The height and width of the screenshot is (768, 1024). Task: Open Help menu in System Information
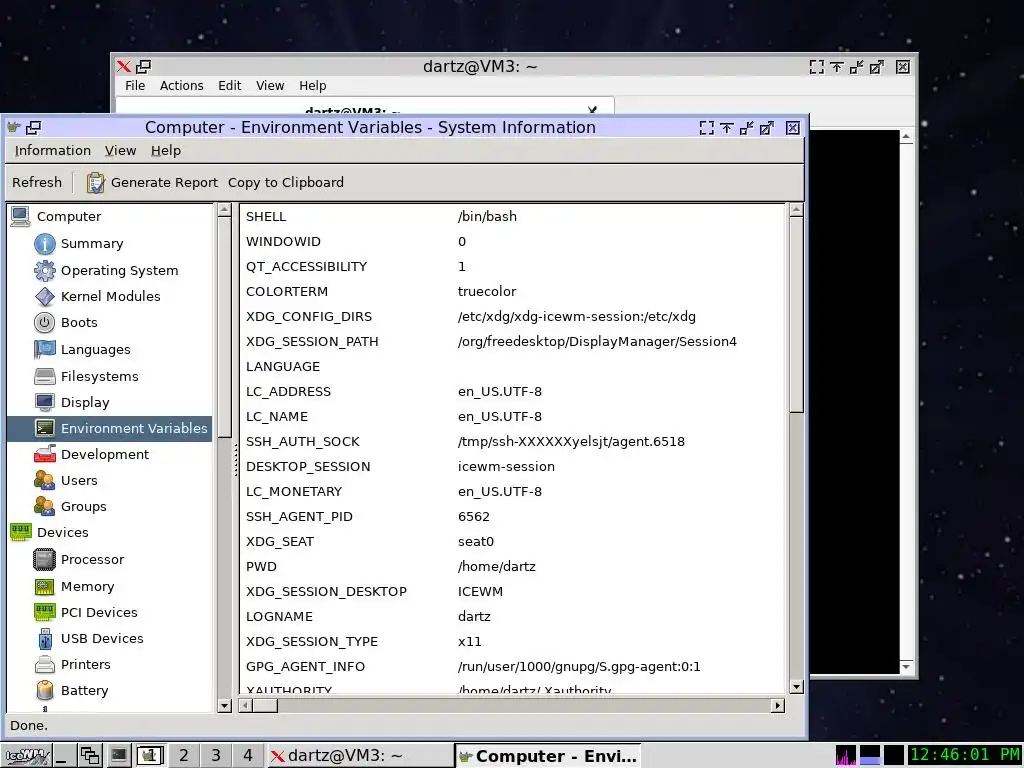tap(166, 151)
